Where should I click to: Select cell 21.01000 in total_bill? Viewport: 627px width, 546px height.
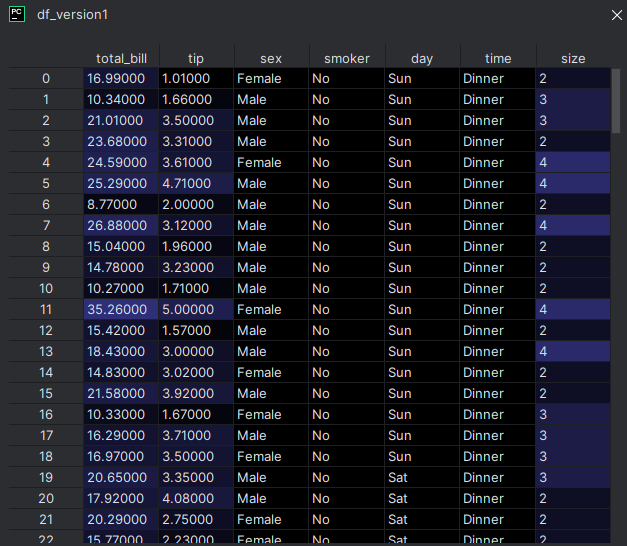(121, 120)
